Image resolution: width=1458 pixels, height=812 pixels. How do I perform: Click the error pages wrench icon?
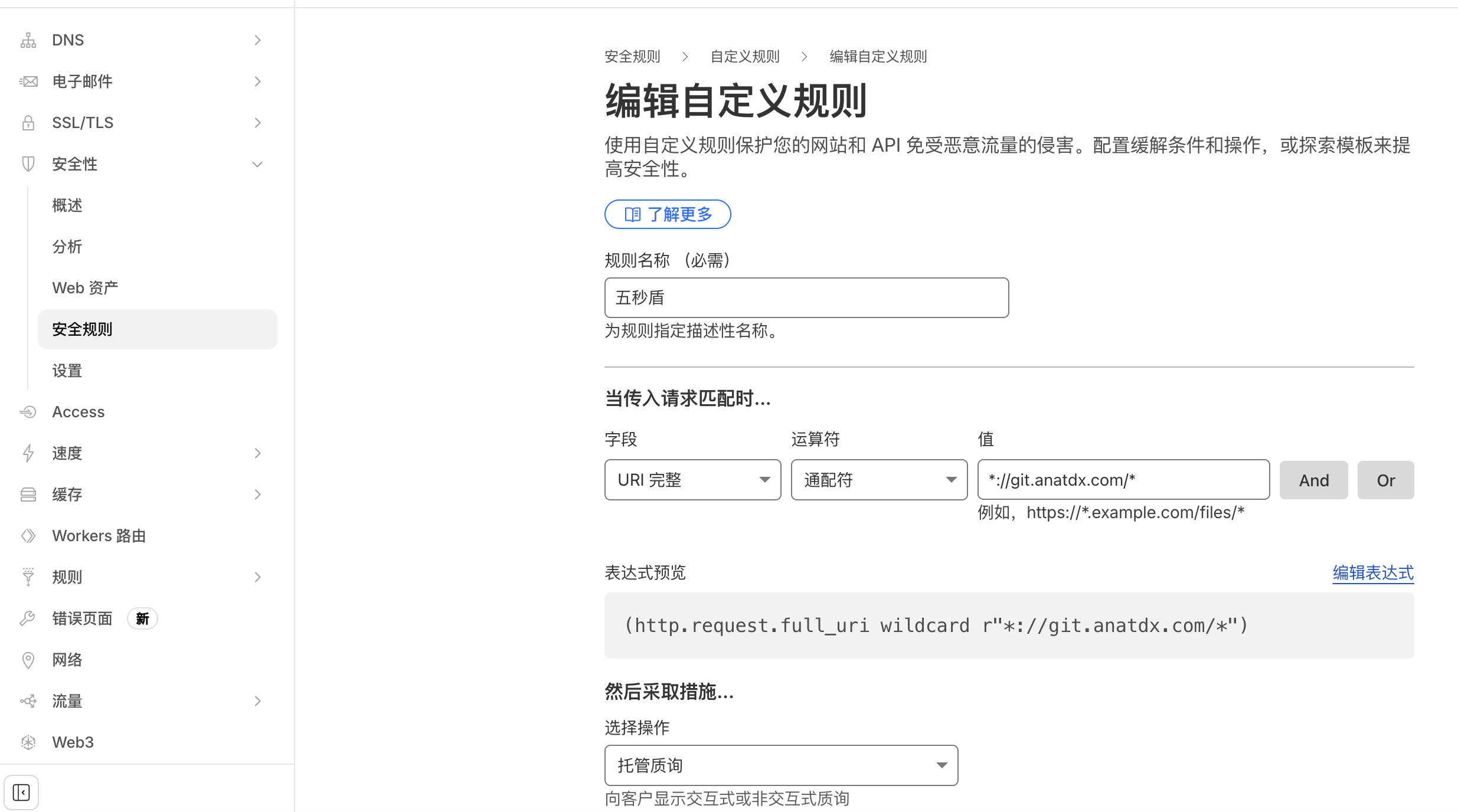point(28,618)
